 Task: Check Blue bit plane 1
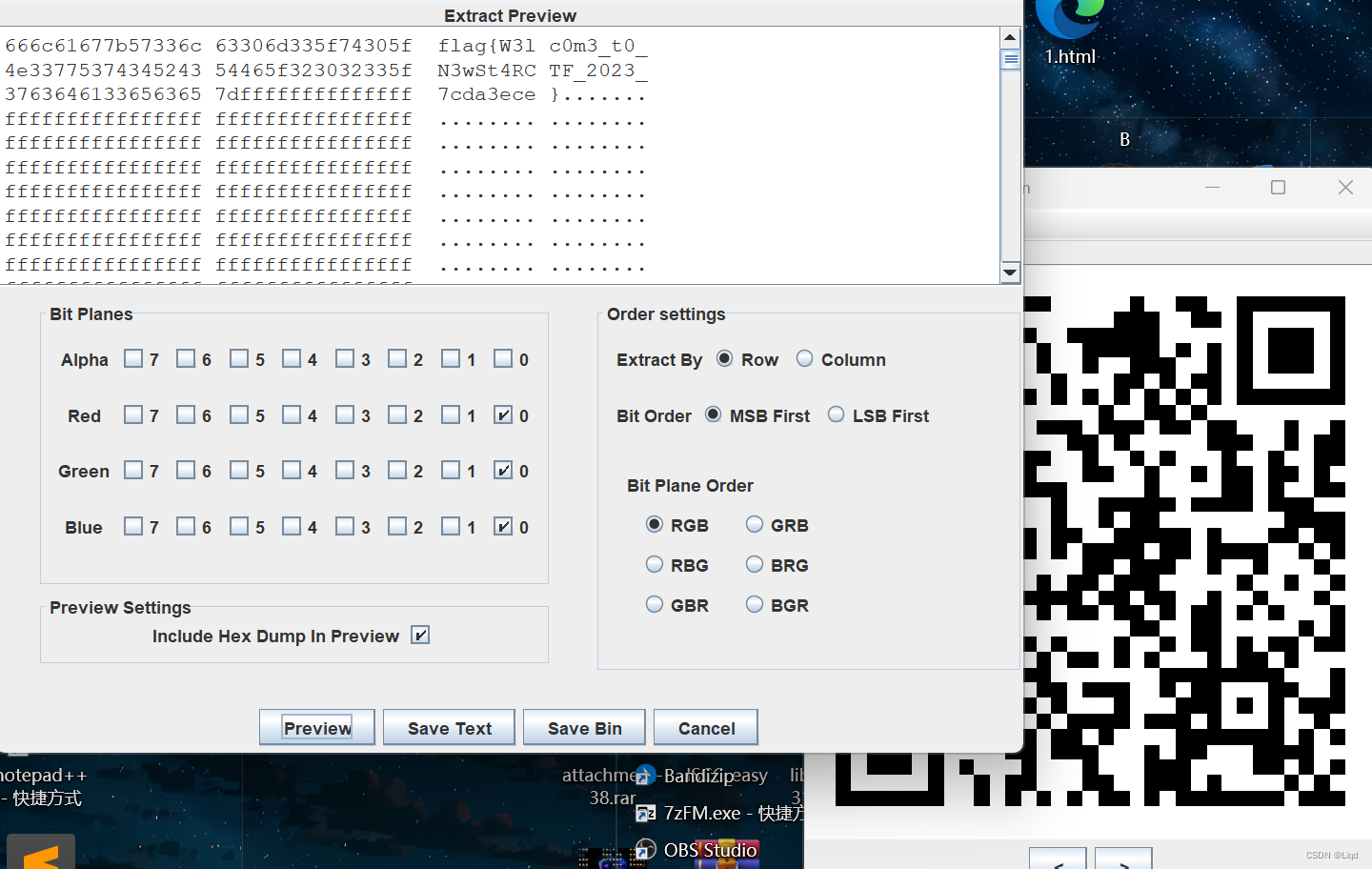point(451,527)
